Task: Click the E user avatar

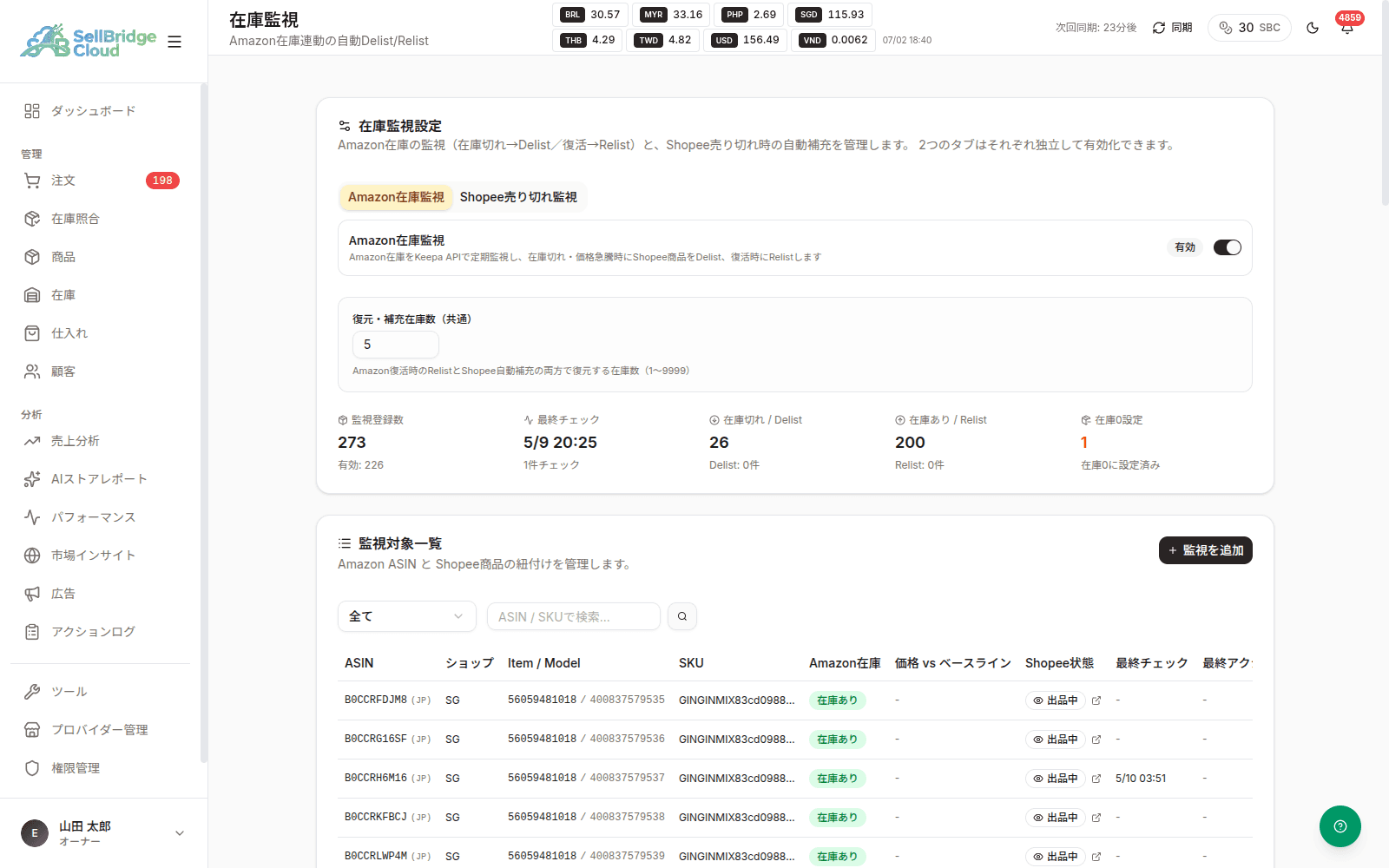Action: click(35, 833)
